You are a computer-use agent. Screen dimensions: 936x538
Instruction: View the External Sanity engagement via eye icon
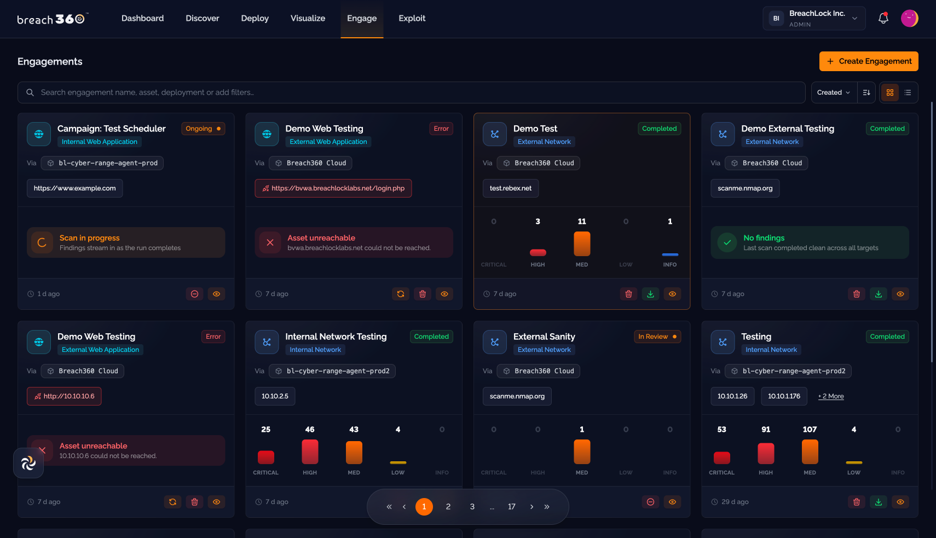click(x=673, y=502)
